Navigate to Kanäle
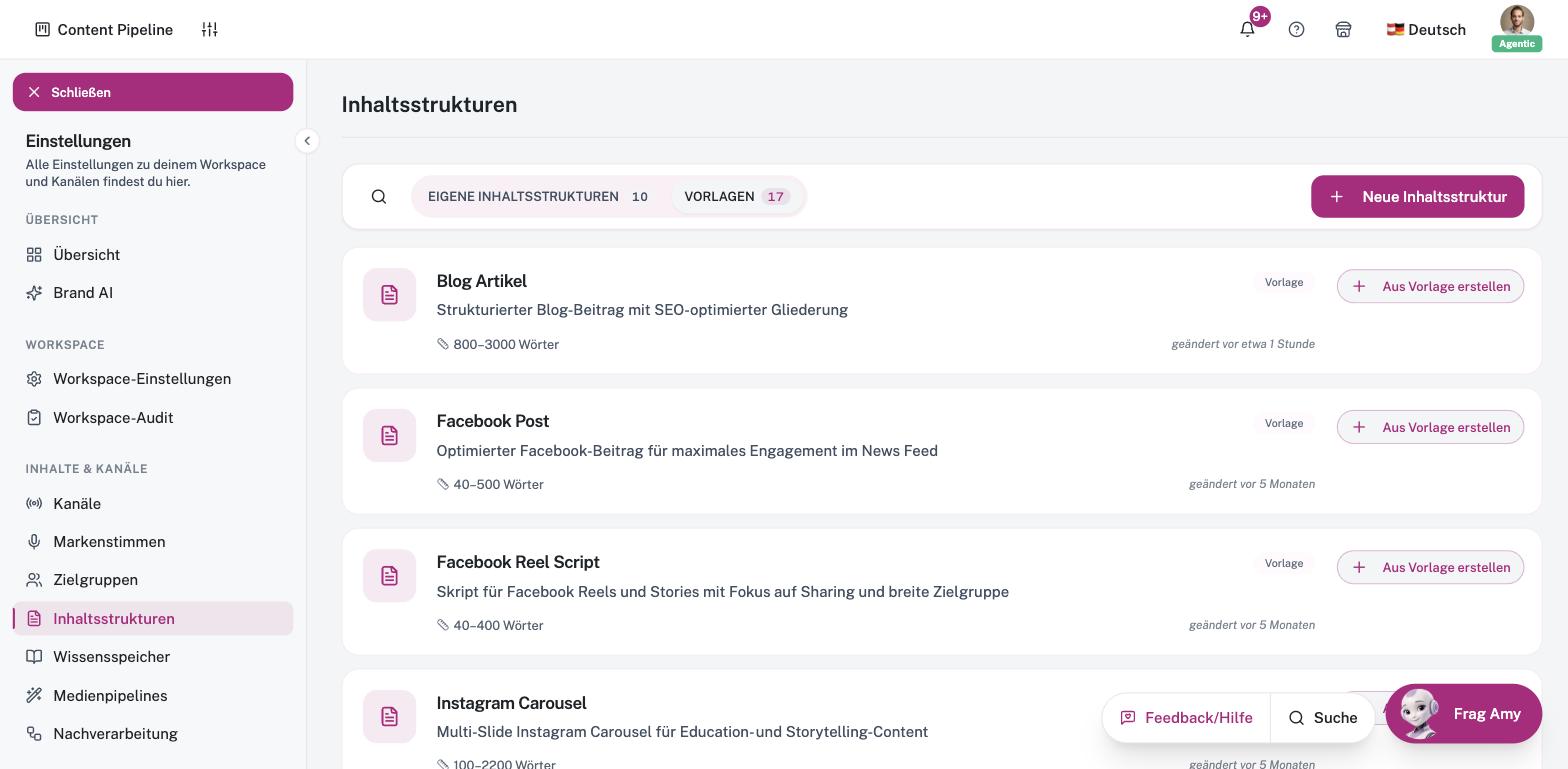The width and height of the screenshot is (1568, 769). click(153, 504)
